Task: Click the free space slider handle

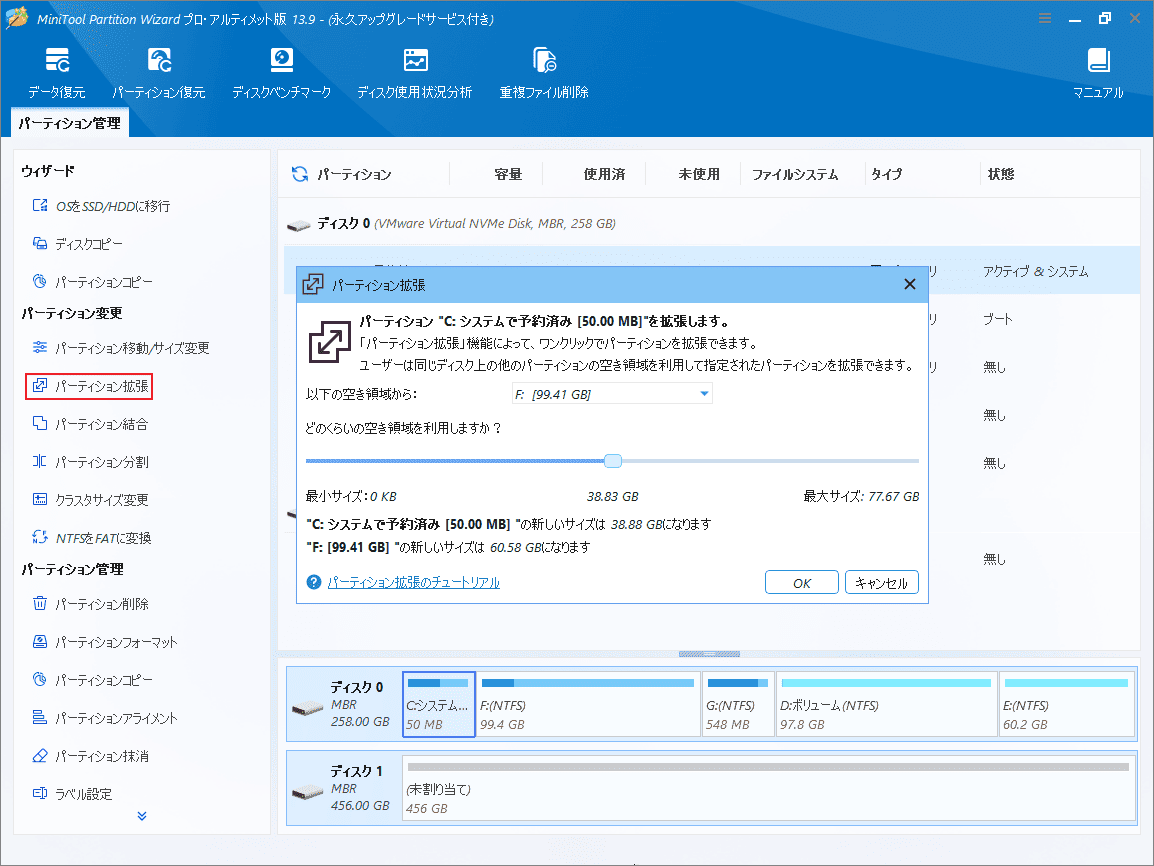Action: tap(612, 461)
